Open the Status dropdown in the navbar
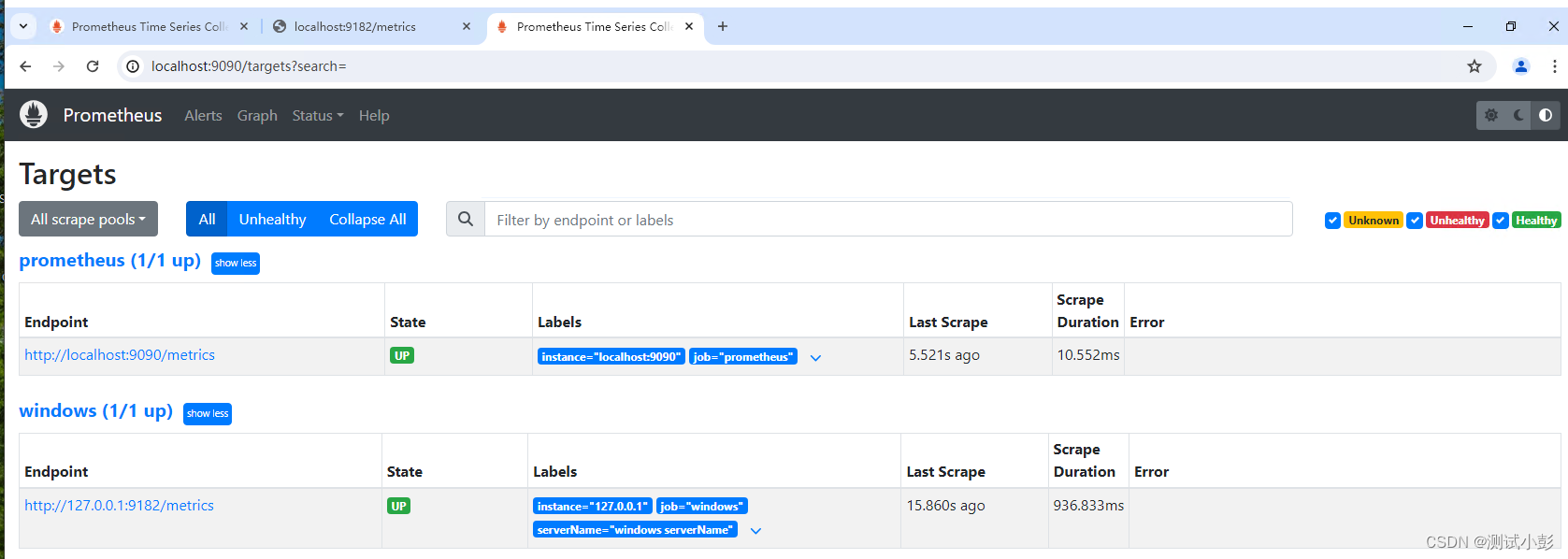Image resolution: width=1568 pixels, height=559 pixels. (x=318, y=115)
